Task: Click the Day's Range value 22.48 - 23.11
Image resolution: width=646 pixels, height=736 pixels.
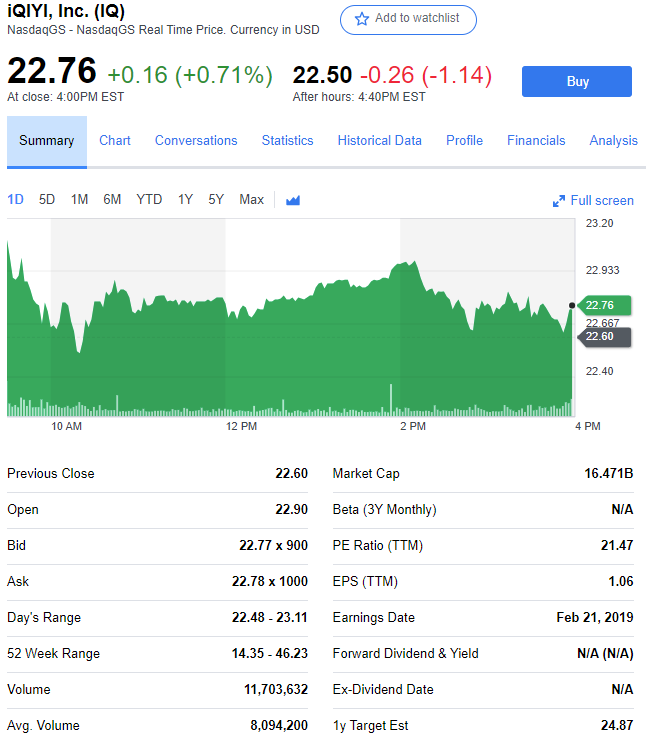Action: point(269,617)
